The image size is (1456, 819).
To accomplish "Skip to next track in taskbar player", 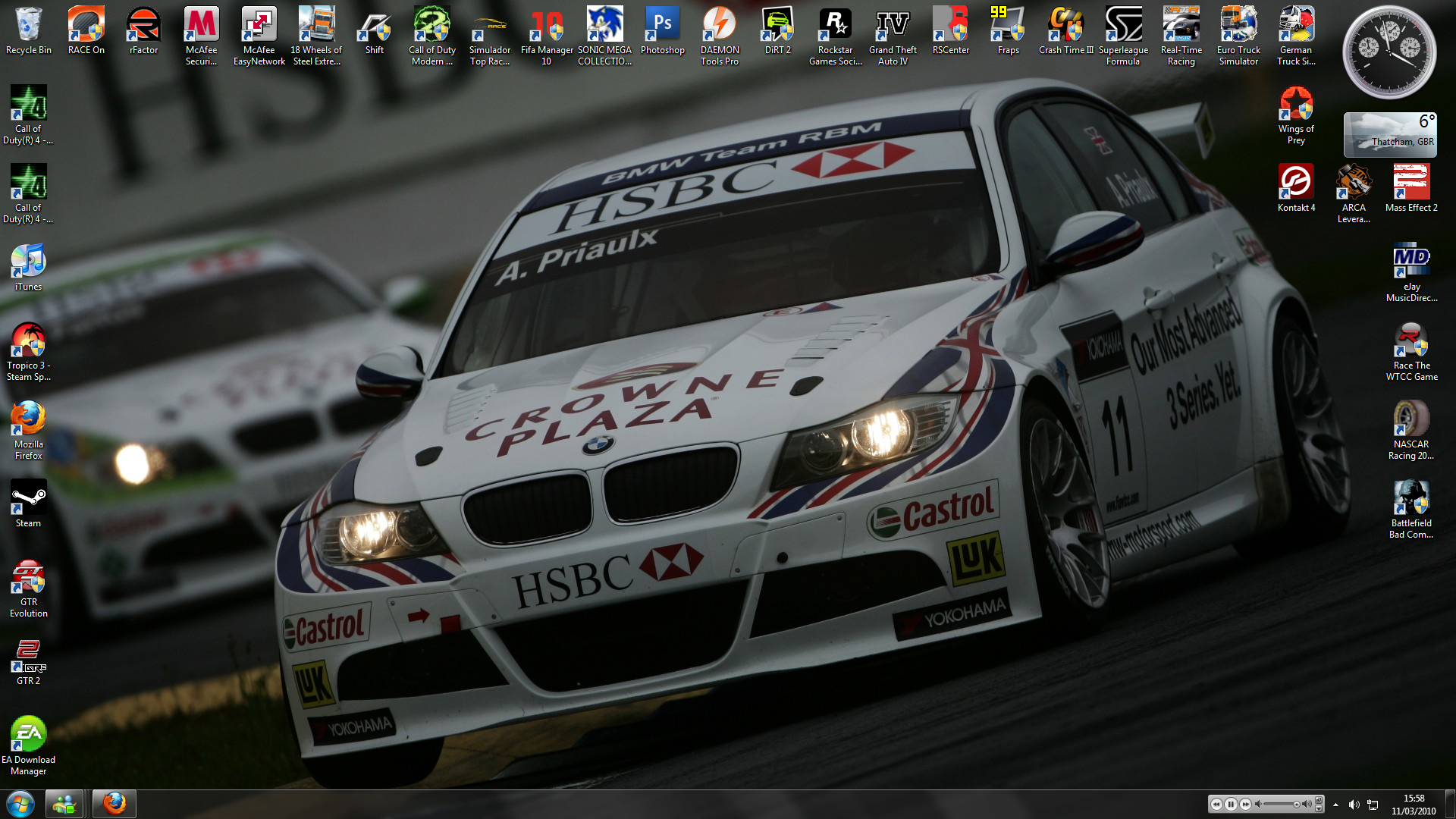I will click(1245, 805).
